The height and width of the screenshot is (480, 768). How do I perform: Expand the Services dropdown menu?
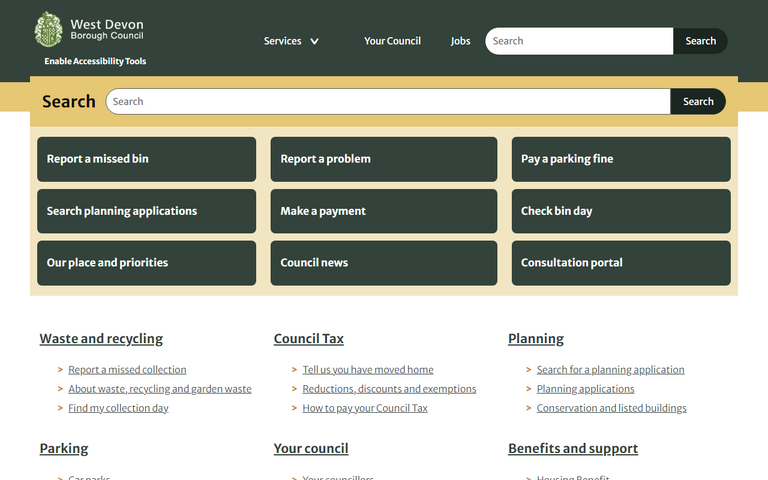[x=291, y=41]
